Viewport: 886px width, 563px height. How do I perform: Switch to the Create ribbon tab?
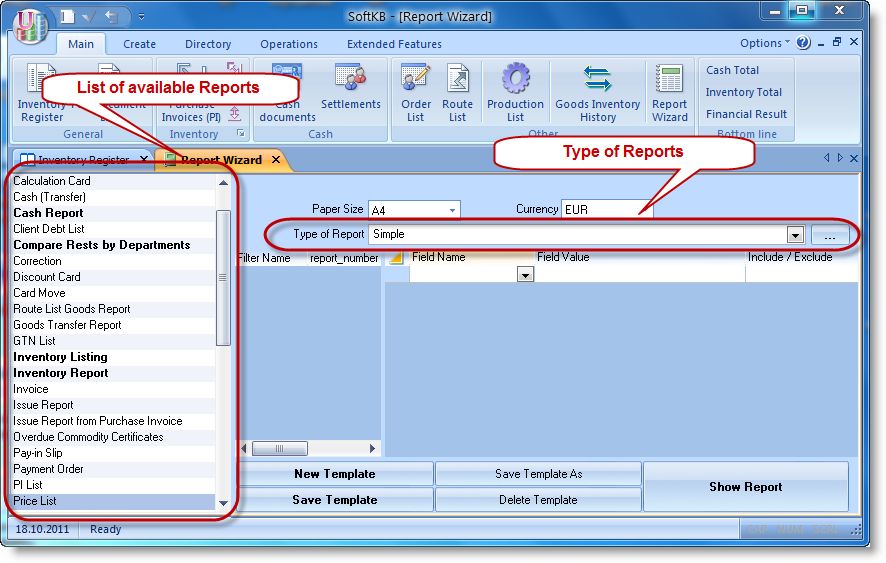click(x=139, y=44)
